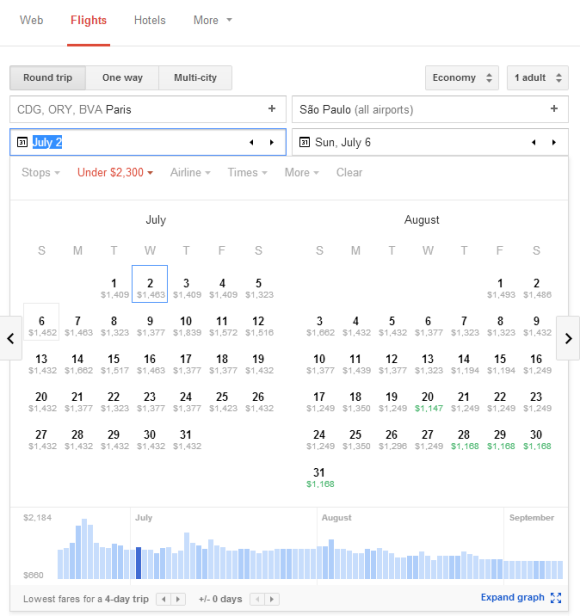Show next months with the right calendar chevron
The height and width of the screenshot is (616, 580).
pos(568,338)
